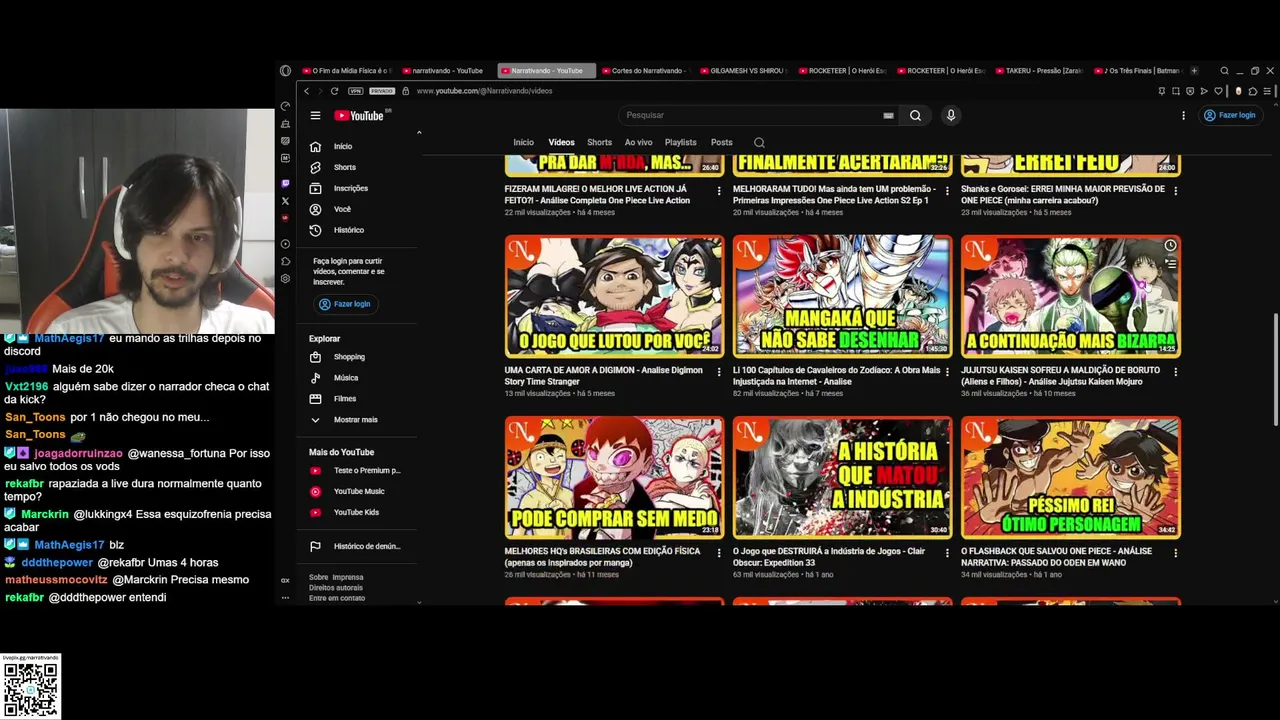Click Fazer login button in the sidebar

[345, 304]
